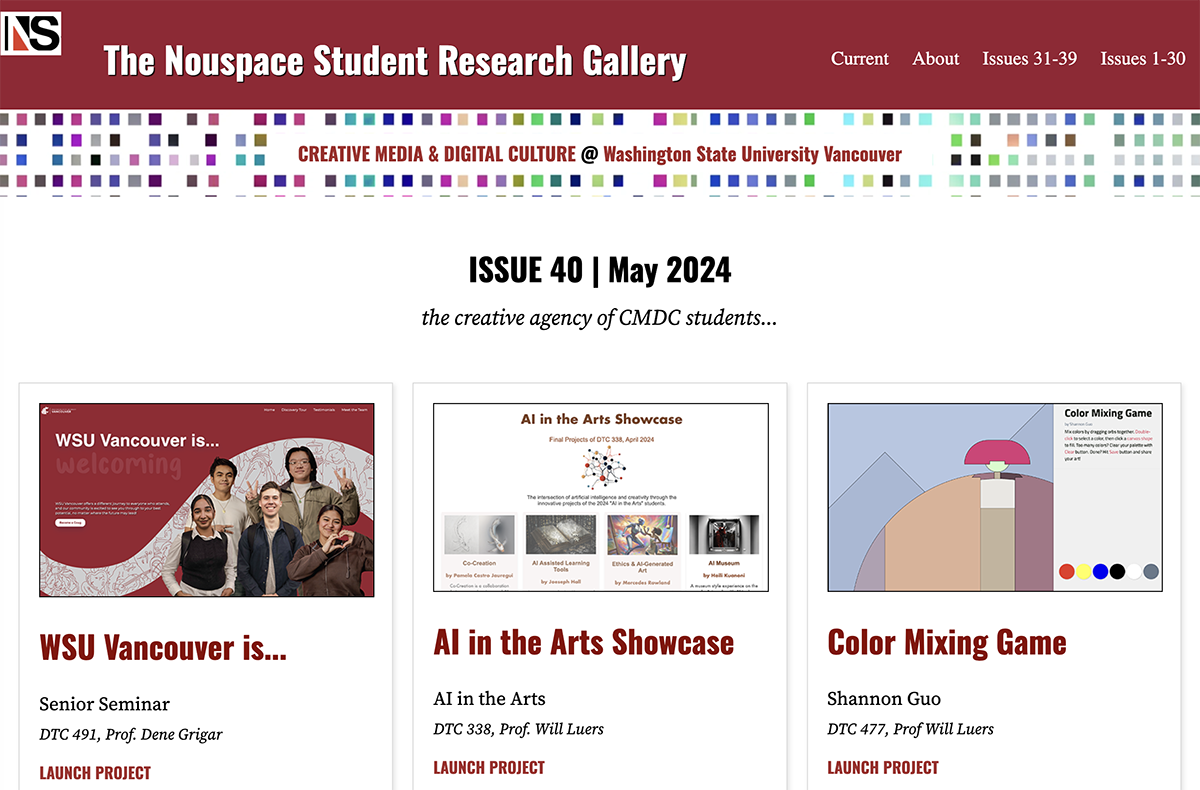Viewport: 1200px width, 790px height.
Task: Switch to the Issues 1-30 section
Action: click(x=1142, y=59)
